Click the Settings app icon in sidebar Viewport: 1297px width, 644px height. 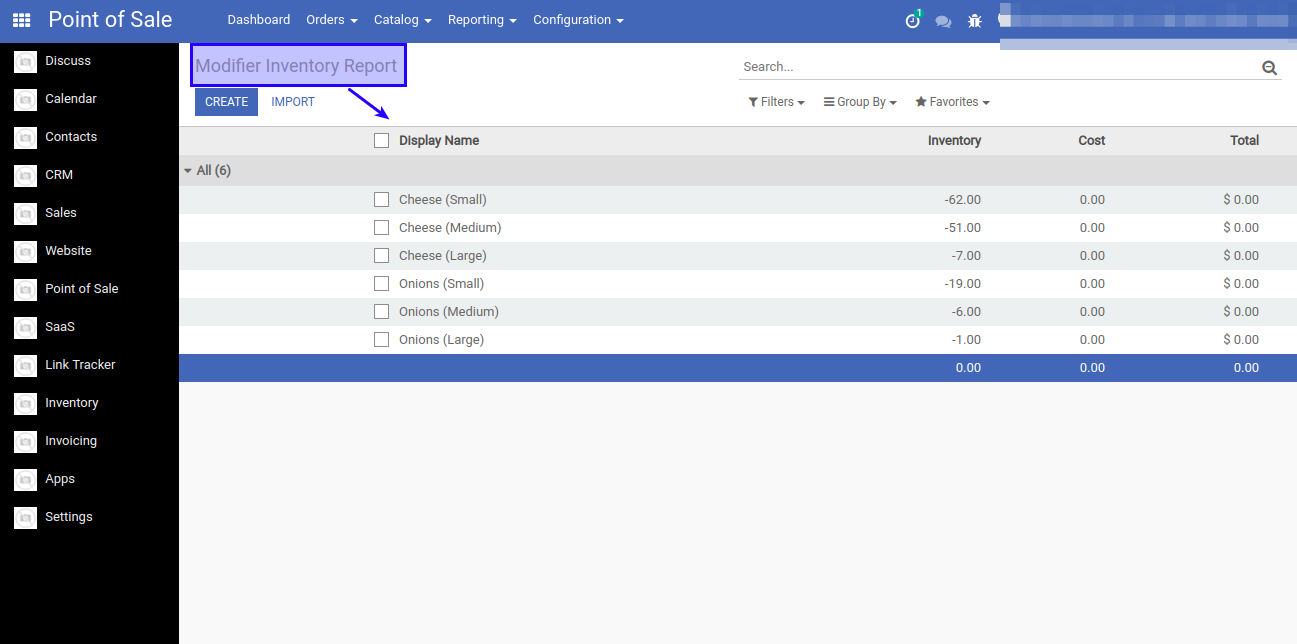coord(25,517)
